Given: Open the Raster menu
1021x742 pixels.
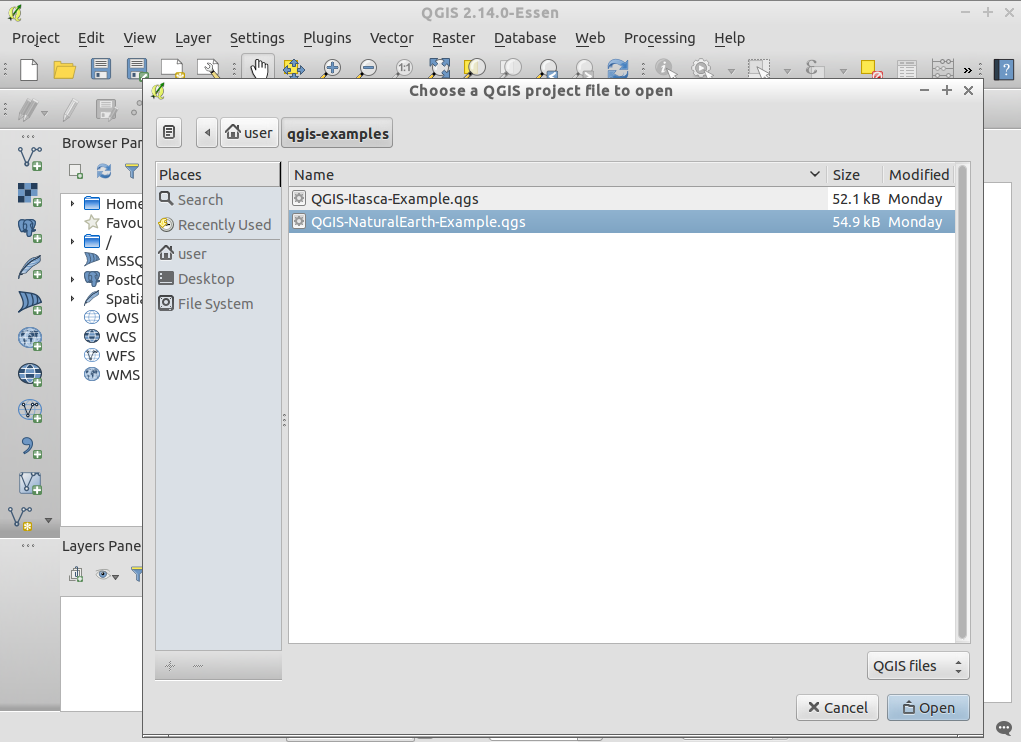Looking at the screenshot, I should tap(453, 38).
